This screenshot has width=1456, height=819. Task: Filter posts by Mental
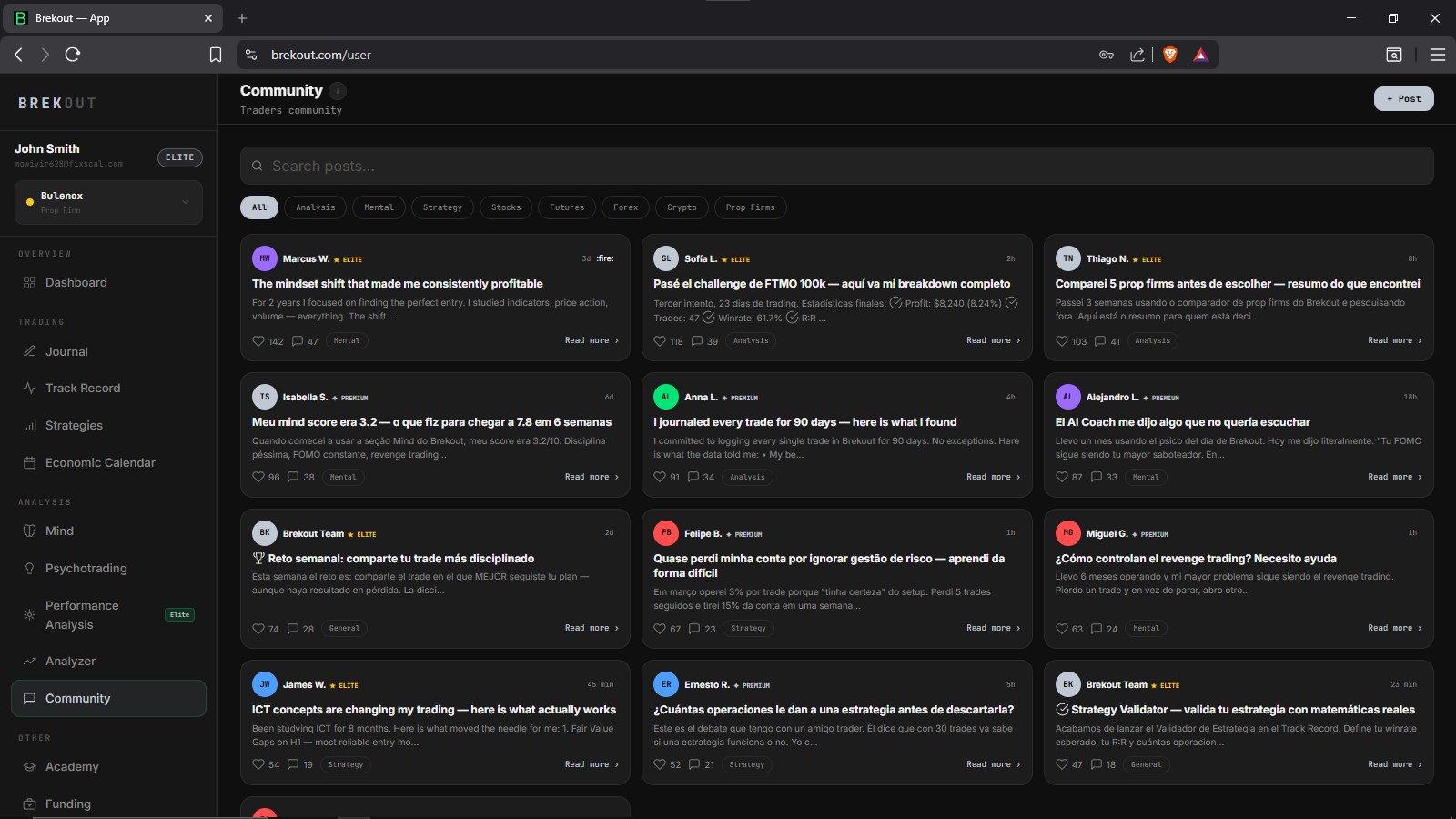[379, 207]
